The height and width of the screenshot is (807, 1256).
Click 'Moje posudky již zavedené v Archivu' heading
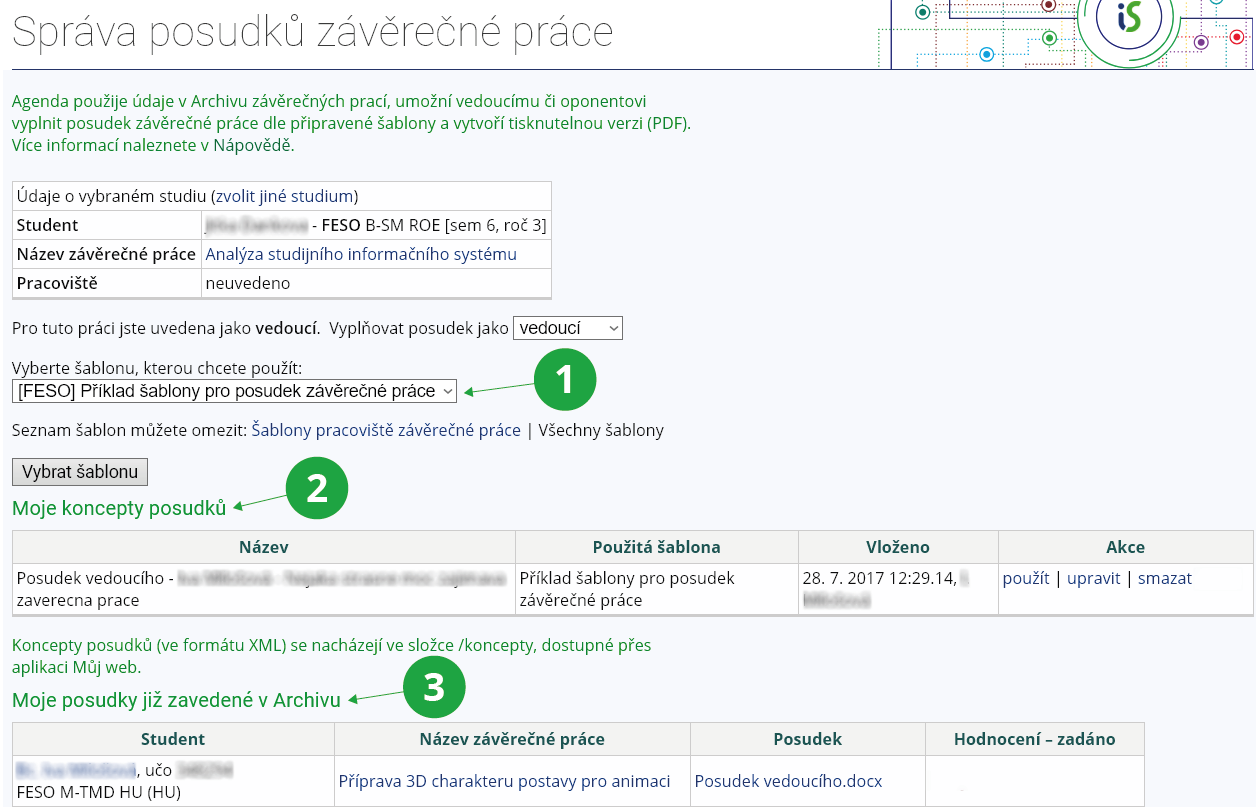[176, 700]
